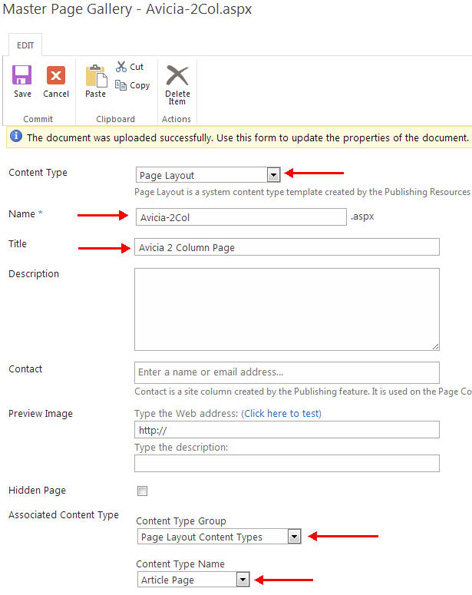Click the 'Delete Item' label in Actions
Image resolution: width=472 pixels, height=595 pixels.
tap(177, 98)
